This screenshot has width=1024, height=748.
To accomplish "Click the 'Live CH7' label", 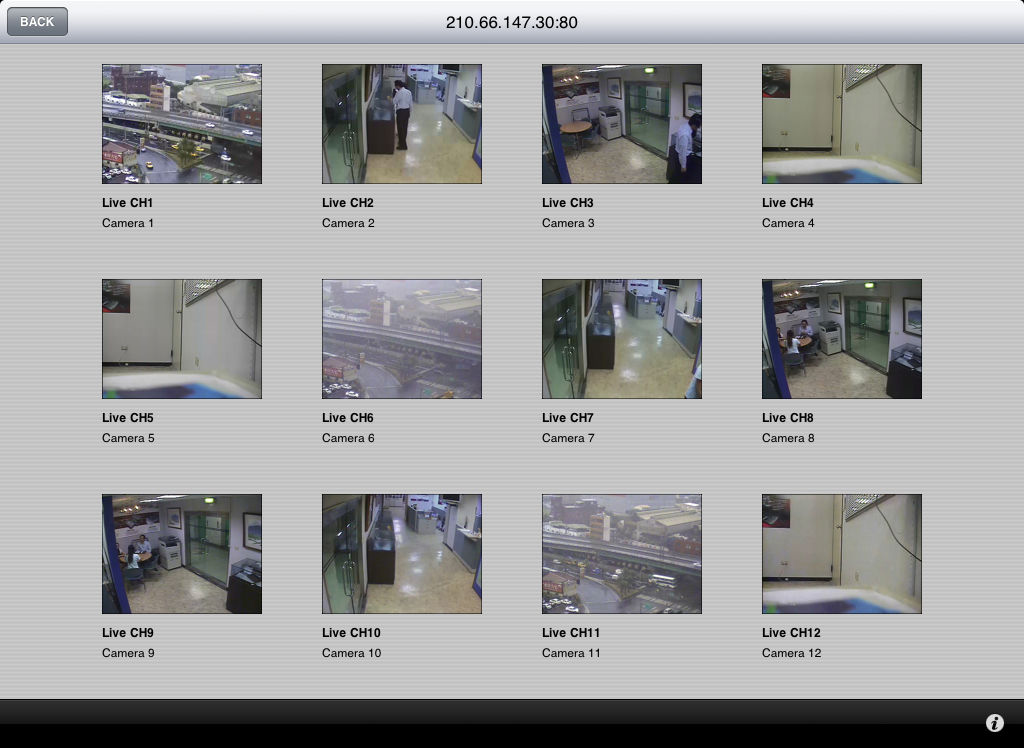I will [x=568, y=417].
